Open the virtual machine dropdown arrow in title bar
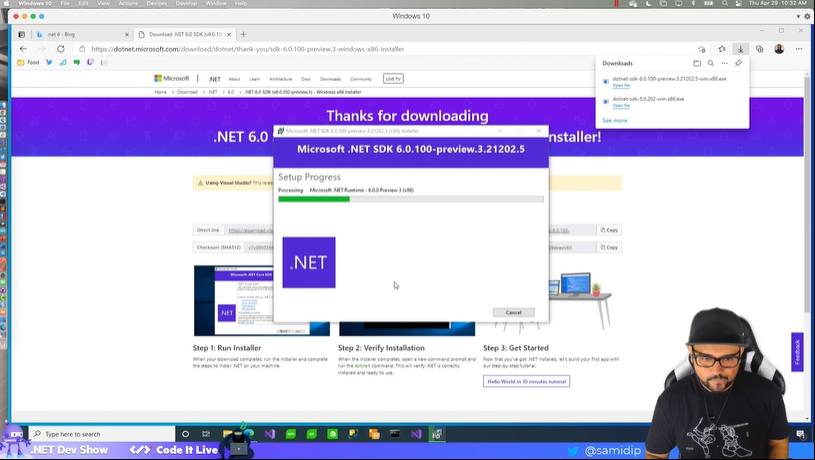Image resolution: width=815 pixels, height=460 pixels. (798, 16)
